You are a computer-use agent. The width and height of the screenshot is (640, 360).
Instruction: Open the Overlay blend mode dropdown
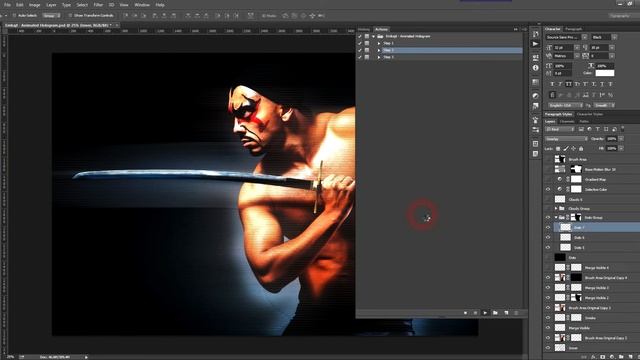coord(566,139)
